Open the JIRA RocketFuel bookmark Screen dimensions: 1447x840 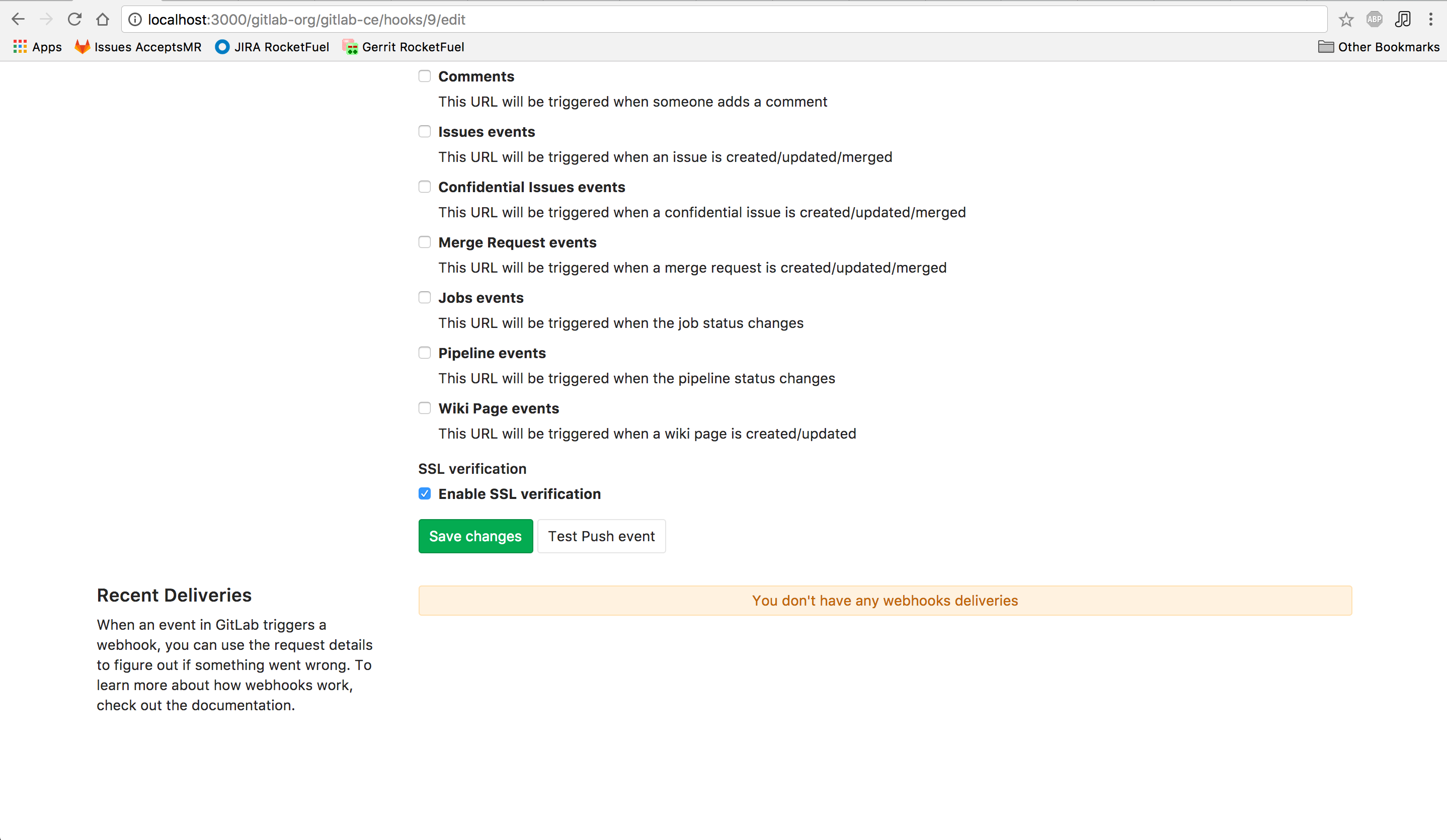[x=272, y=47]
